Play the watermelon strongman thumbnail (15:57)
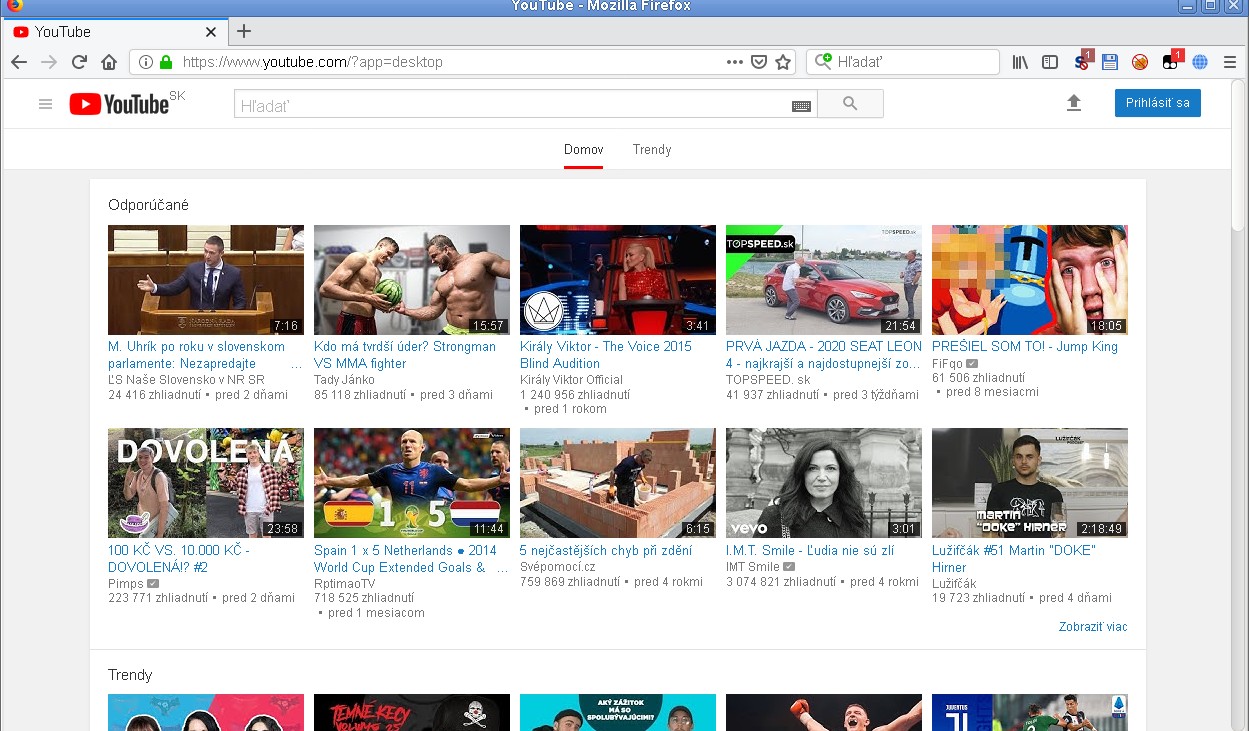Screen dimensions: 1249x731 (x=412, y=280)
